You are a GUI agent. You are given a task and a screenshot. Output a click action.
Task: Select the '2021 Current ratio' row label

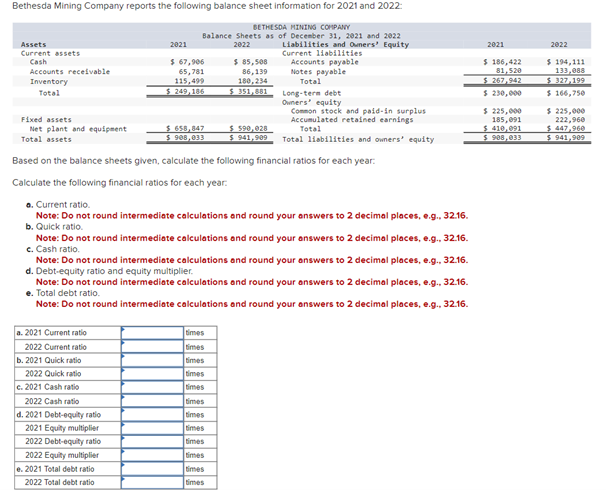56,333
